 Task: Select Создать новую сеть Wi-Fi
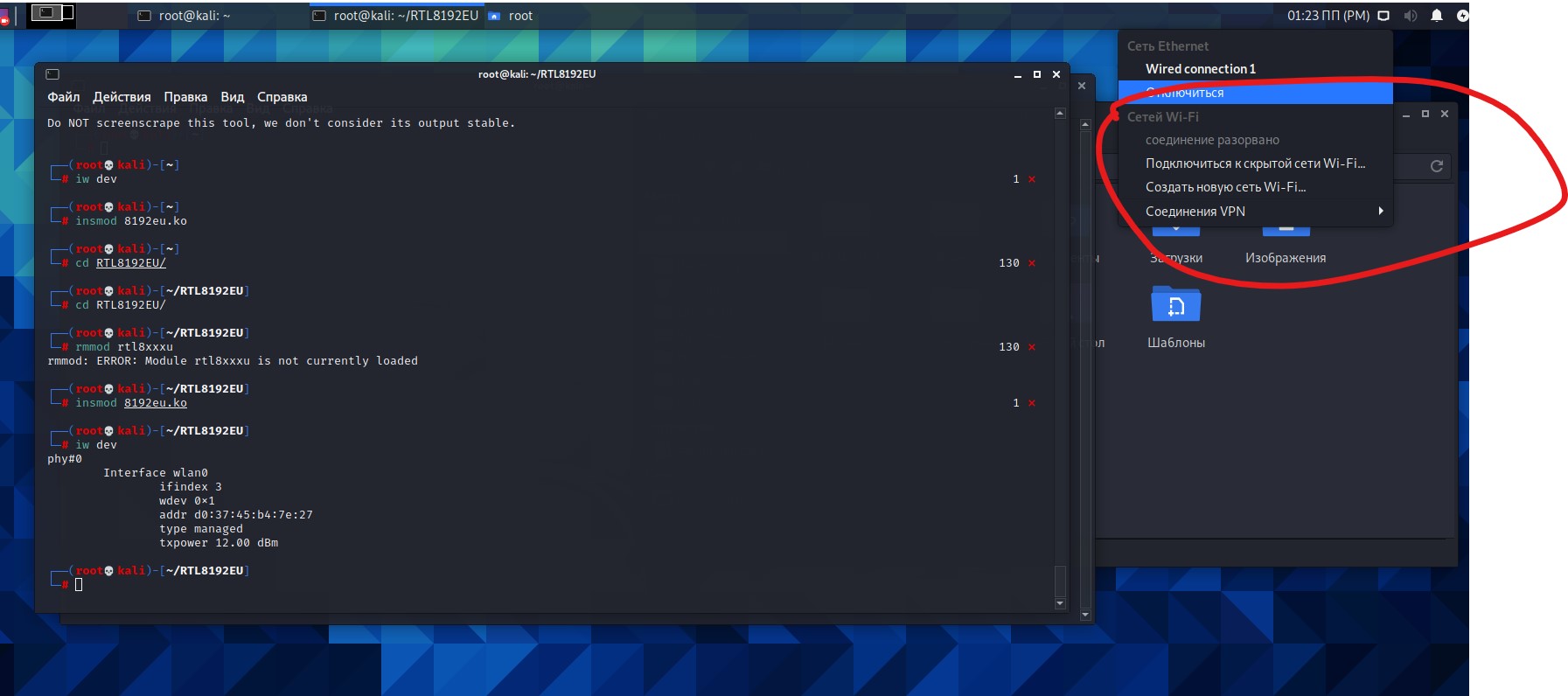tap(1225, 187)
